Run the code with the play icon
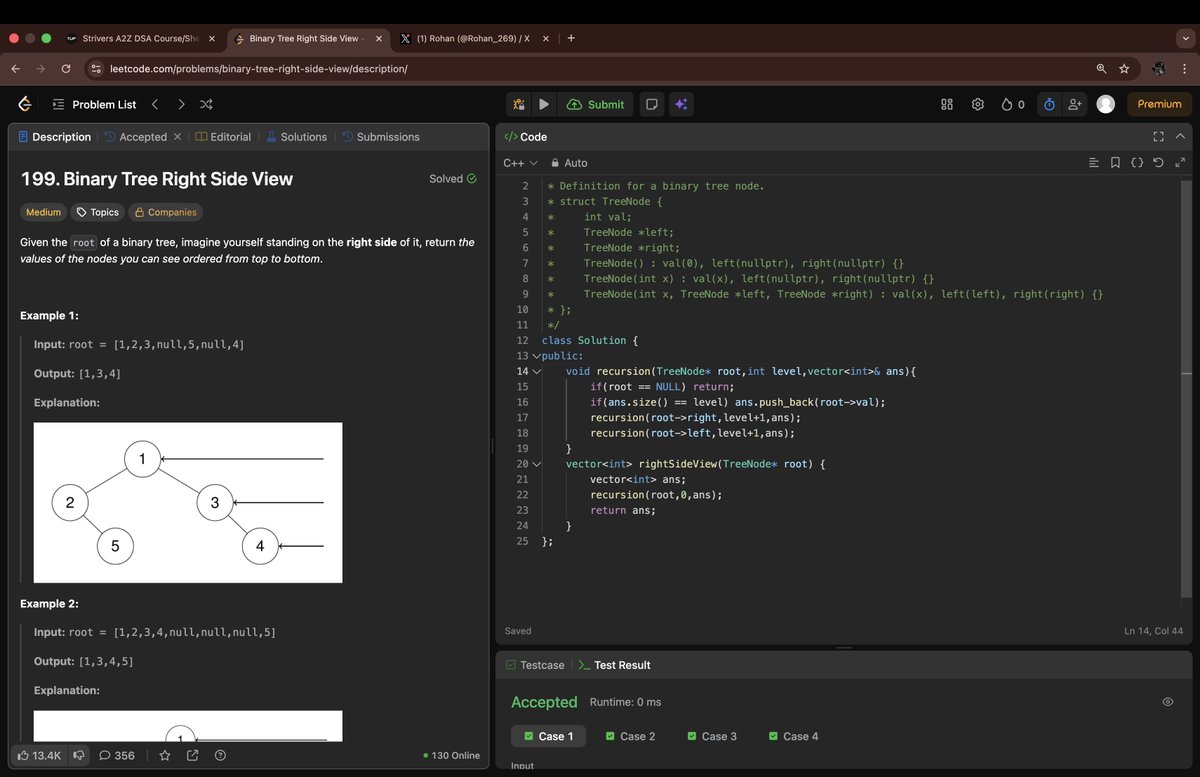 click(x=544, y=104)
